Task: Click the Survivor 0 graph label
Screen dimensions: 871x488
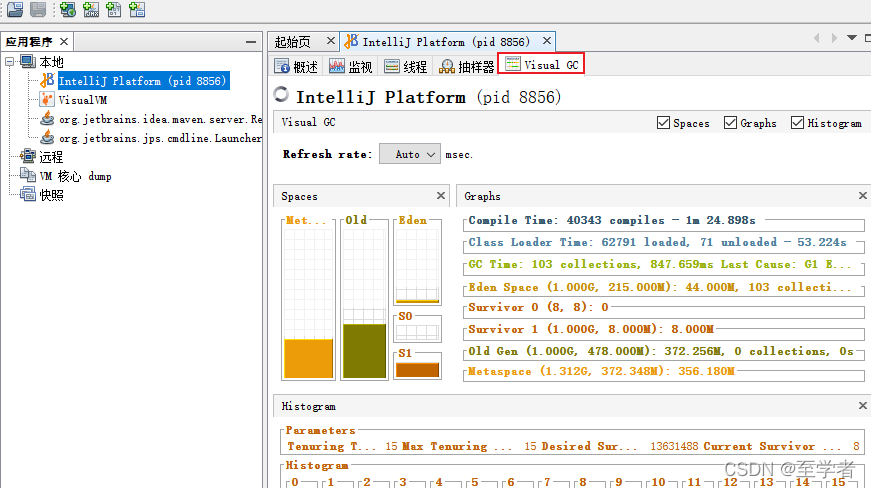Action: [538, 307]
